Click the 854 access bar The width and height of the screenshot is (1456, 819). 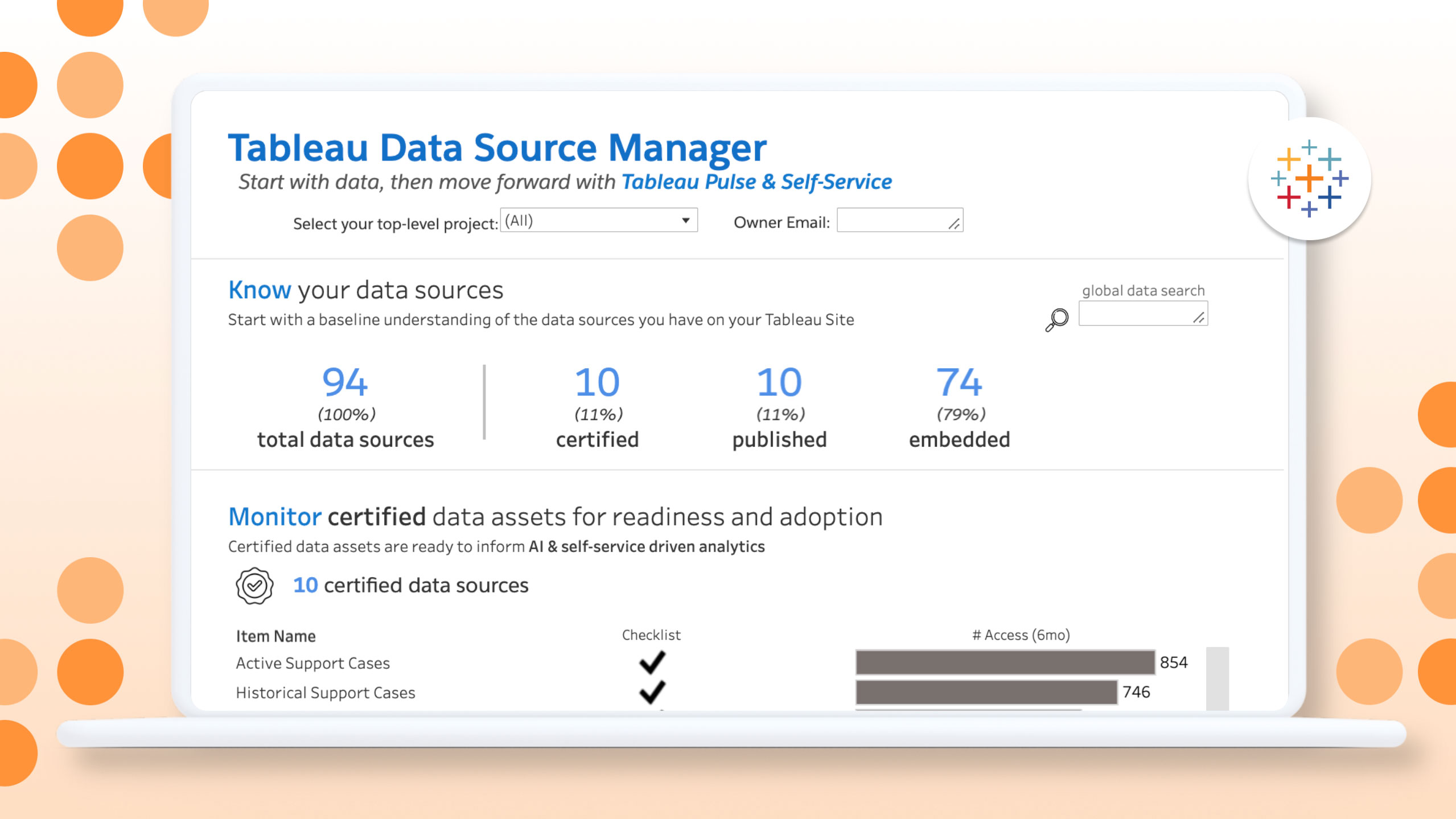pyautogui.click(x=1005, y=662)
